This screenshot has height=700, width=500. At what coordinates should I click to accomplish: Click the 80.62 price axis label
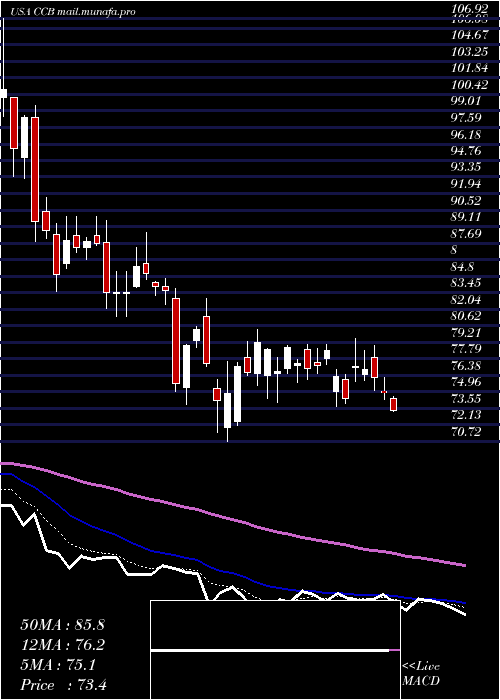point(467,316)
